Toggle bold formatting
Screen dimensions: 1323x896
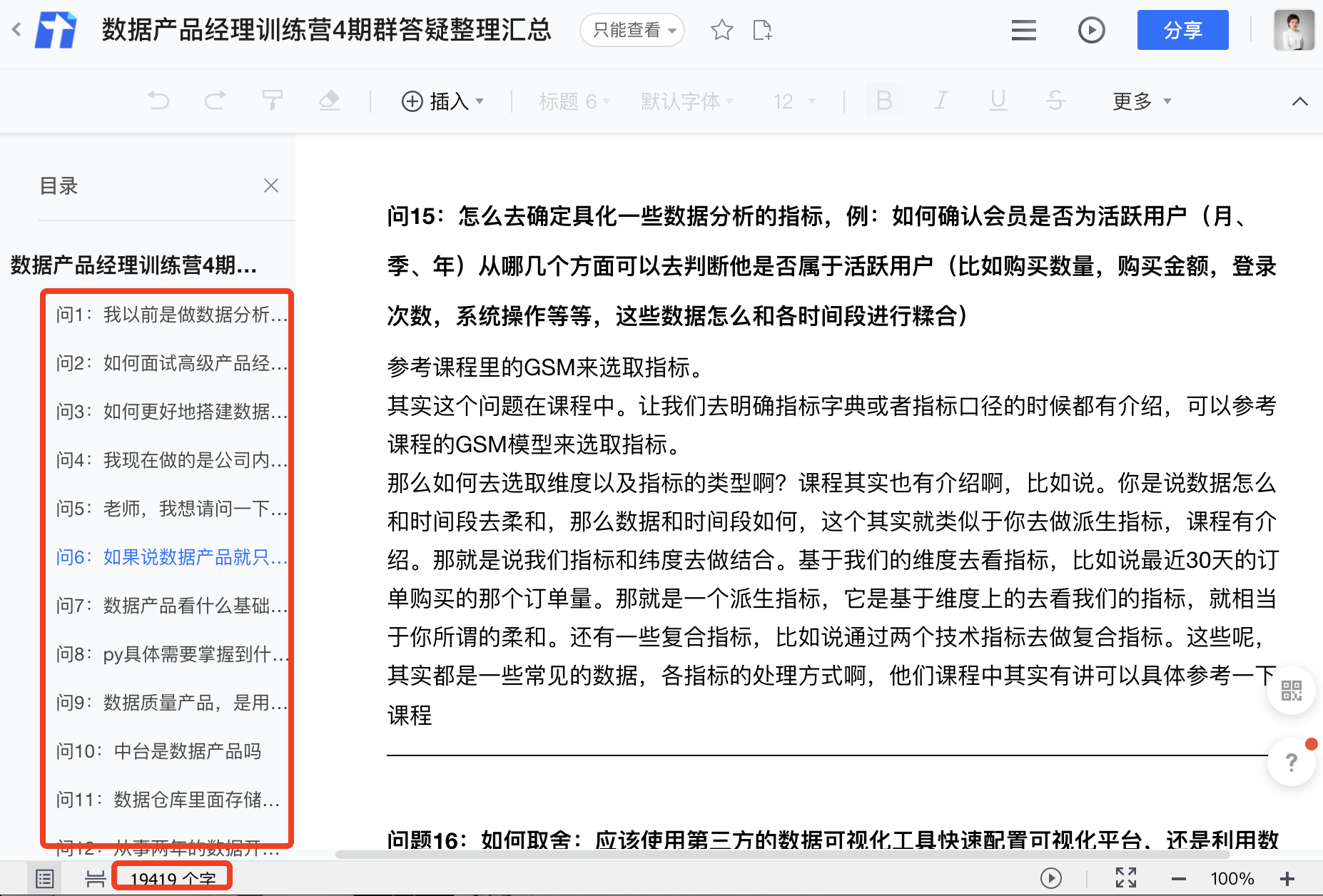(x=883, y=101)
